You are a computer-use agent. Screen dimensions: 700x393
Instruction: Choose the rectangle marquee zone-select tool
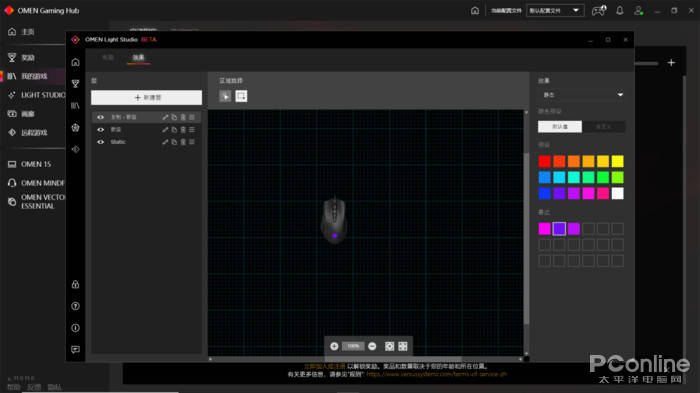241,96
